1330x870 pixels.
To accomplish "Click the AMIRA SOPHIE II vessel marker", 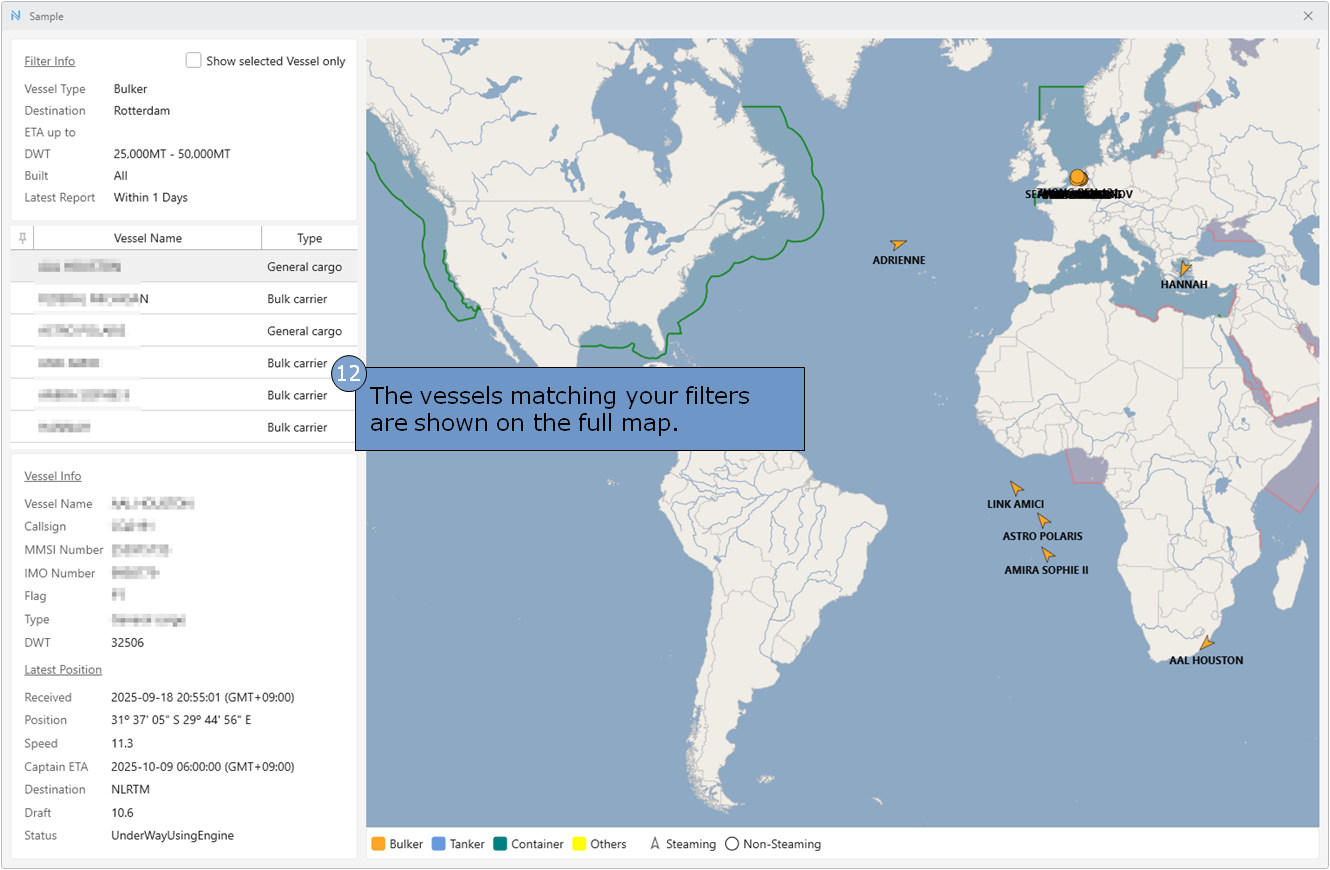I will click(1047, 554).
